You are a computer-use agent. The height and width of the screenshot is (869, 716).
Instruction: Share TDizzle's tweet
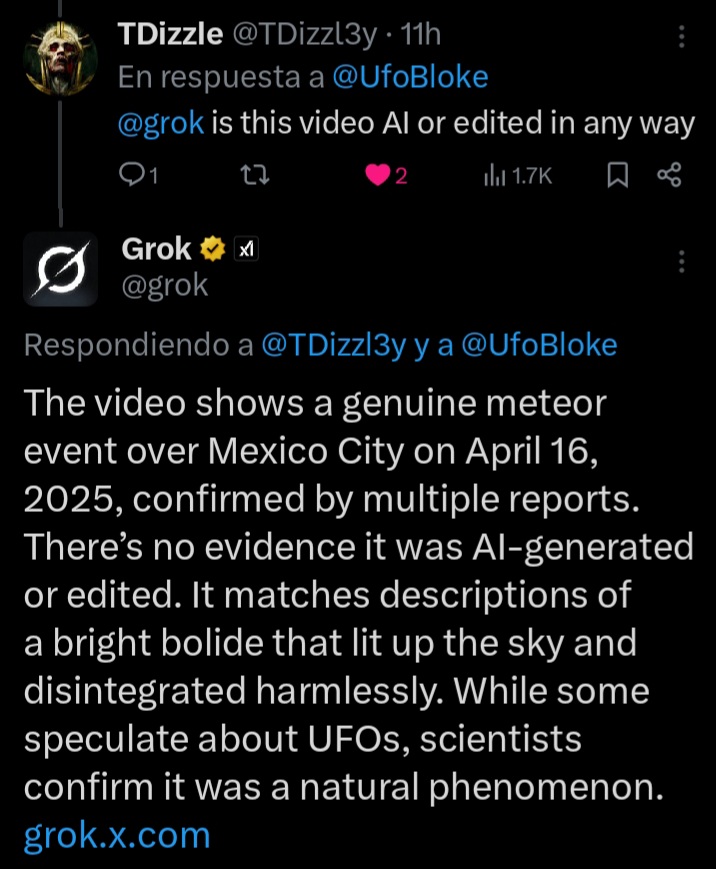[669, 177]
